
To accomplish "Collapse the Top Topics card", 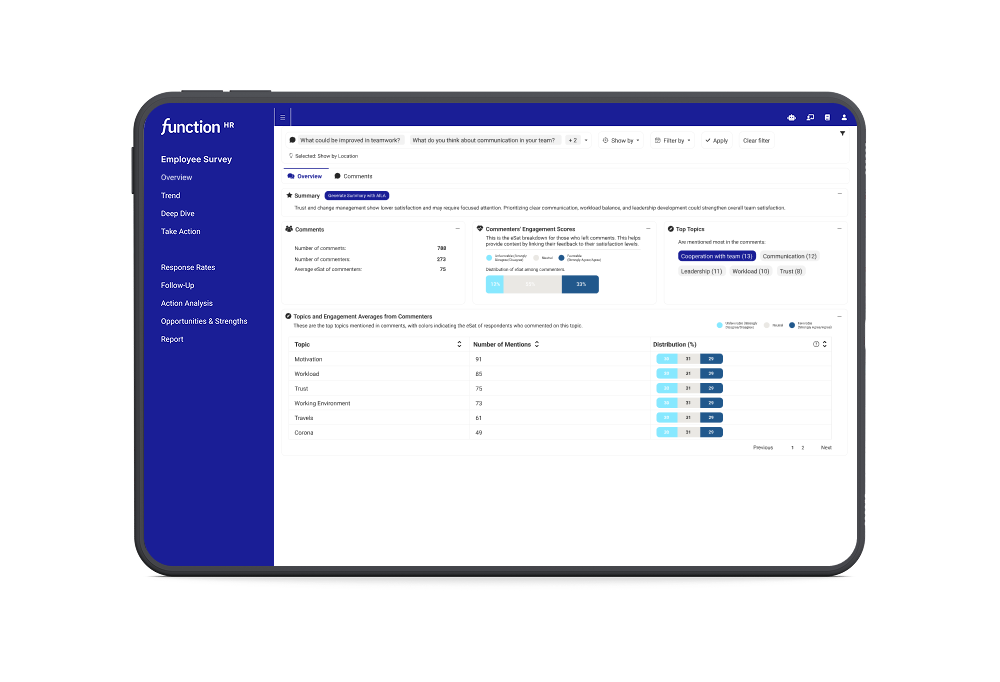I will pos(839,228).
